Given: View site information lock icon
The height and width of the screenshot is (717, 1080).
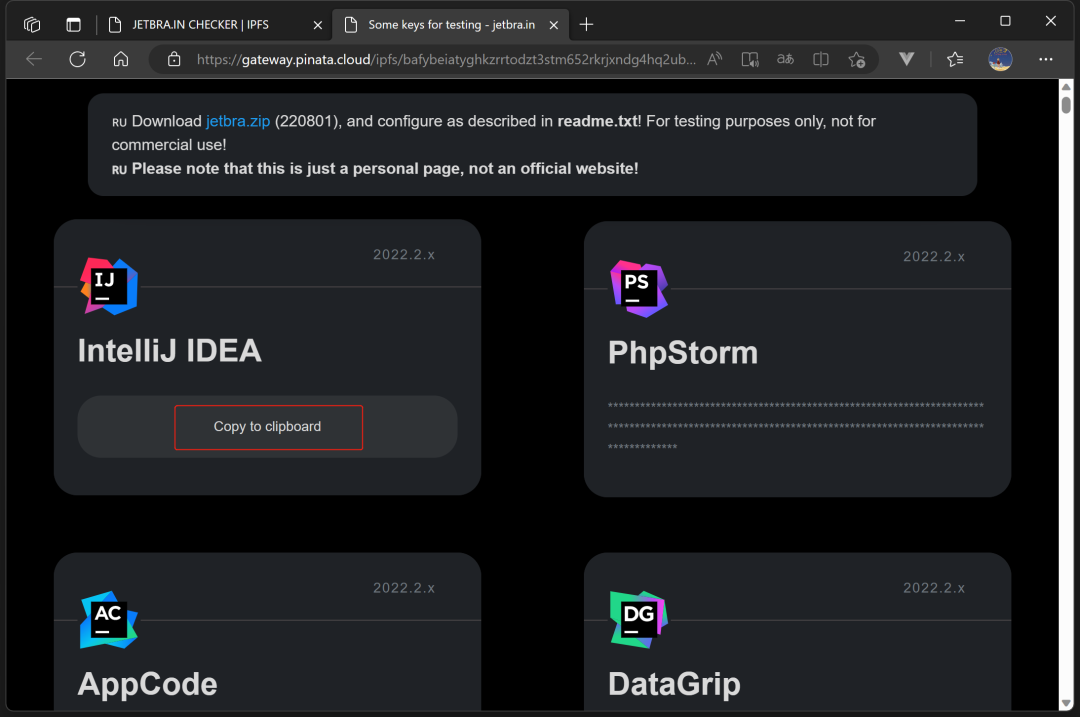Looking at the screenshot, I should click(174, 59).
